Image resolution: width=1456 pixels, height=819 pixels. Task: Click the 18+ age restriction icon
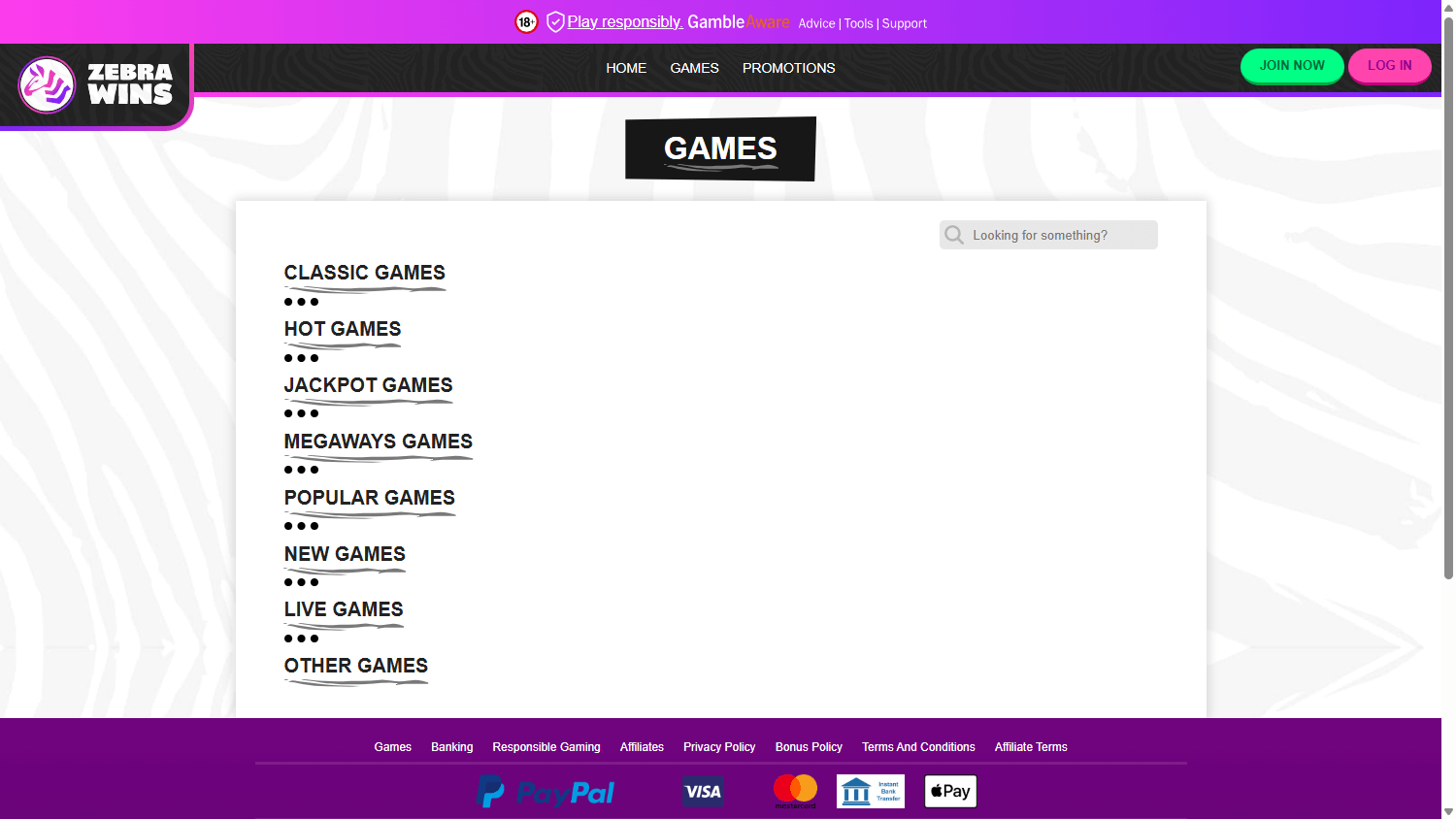(x=525, y=21)
